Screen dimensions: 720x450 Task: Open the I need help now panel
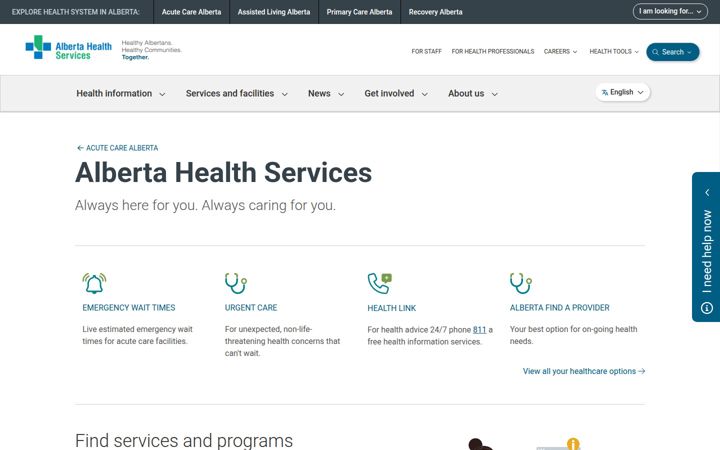tap(706, 247)
